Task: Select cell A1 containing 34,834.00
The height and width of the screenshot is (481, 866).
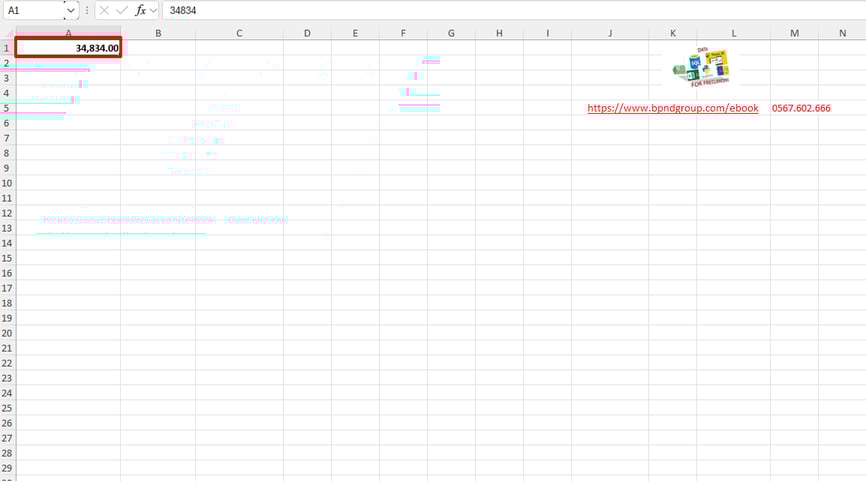Action: (x=68, y=48)
